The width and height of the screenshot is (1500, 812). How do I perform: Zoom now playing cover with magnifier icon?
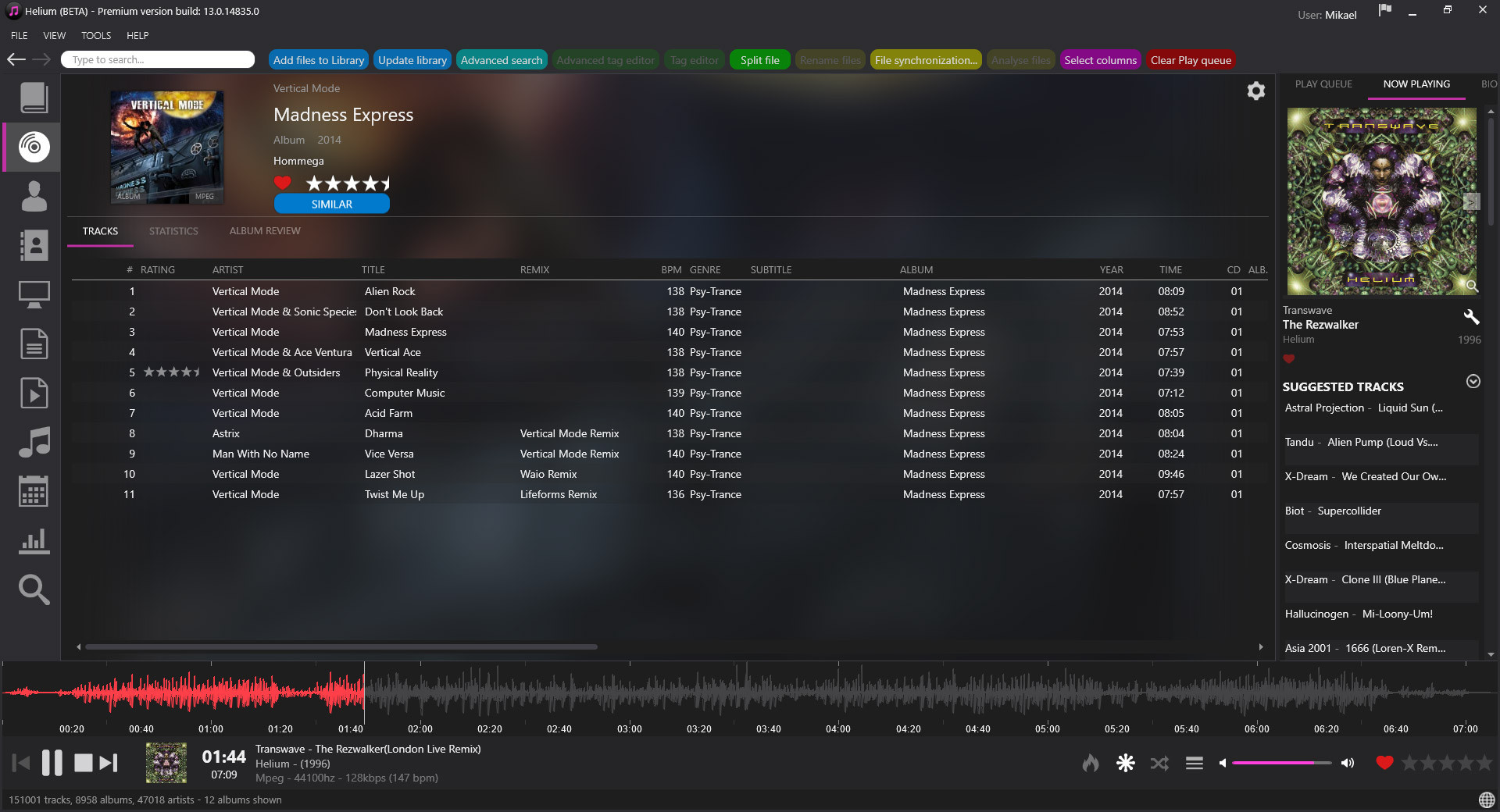click(1472, 287)
